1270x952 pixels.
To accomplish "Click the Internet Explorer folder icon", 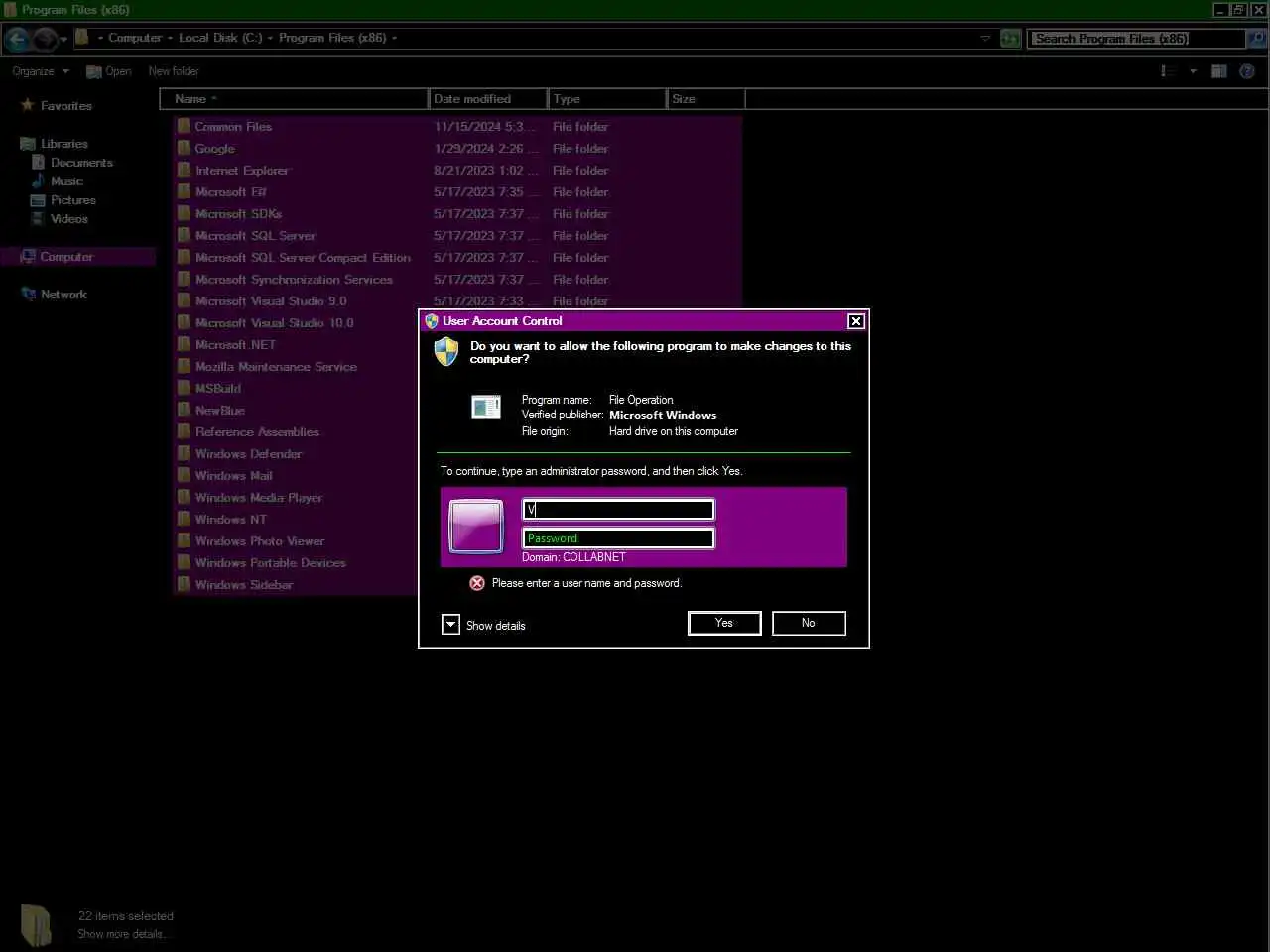I will [x=184, y=170].
